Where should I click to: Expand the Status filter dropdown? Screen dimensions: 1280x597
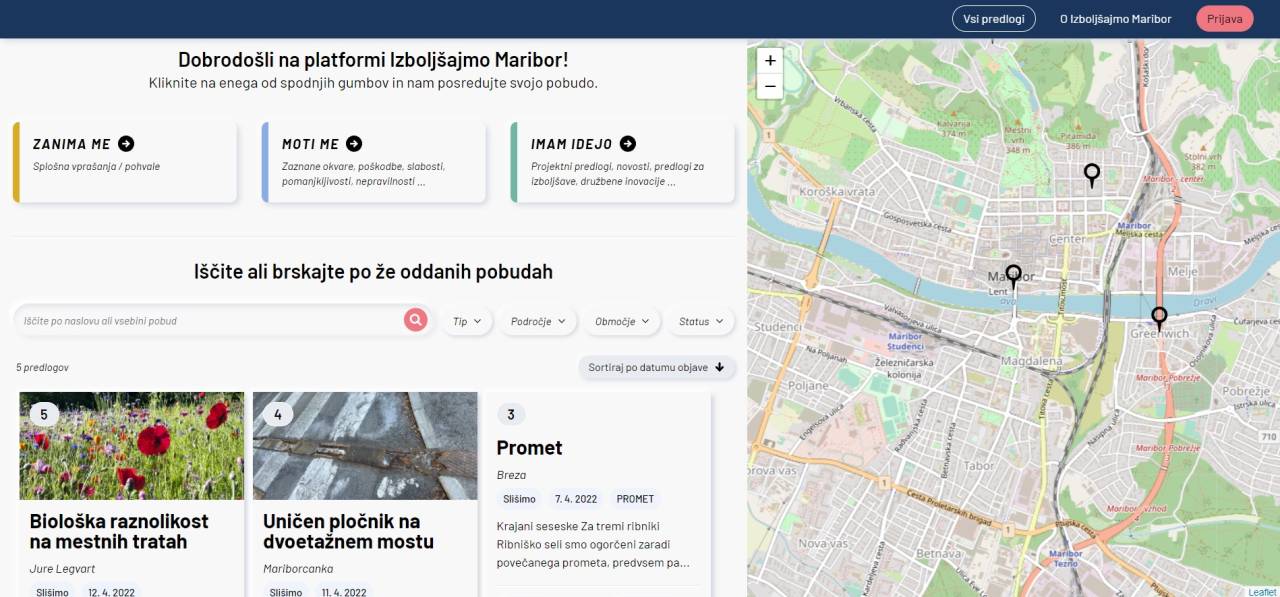click(700, 322)
